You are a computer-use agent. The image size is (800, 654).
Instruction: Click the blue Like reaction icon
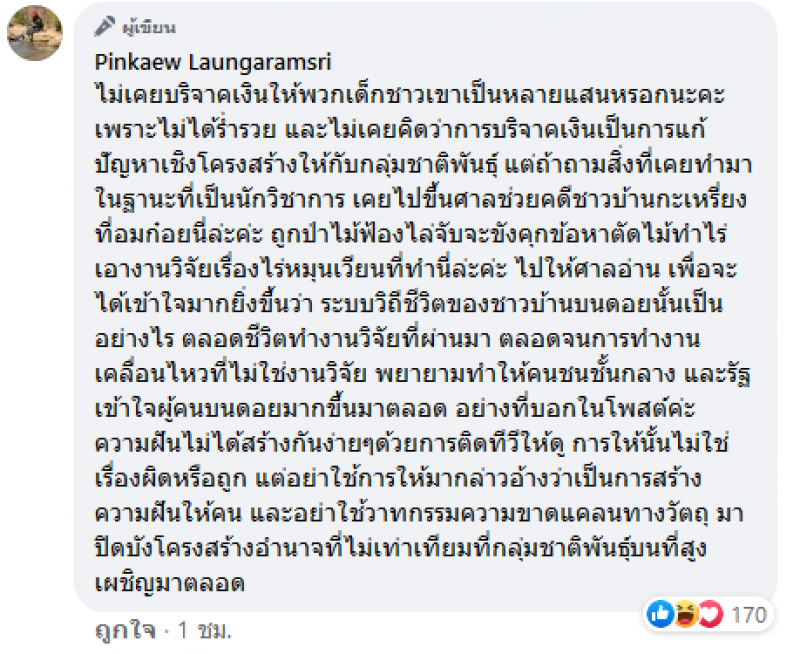click(x=660, y=612)
